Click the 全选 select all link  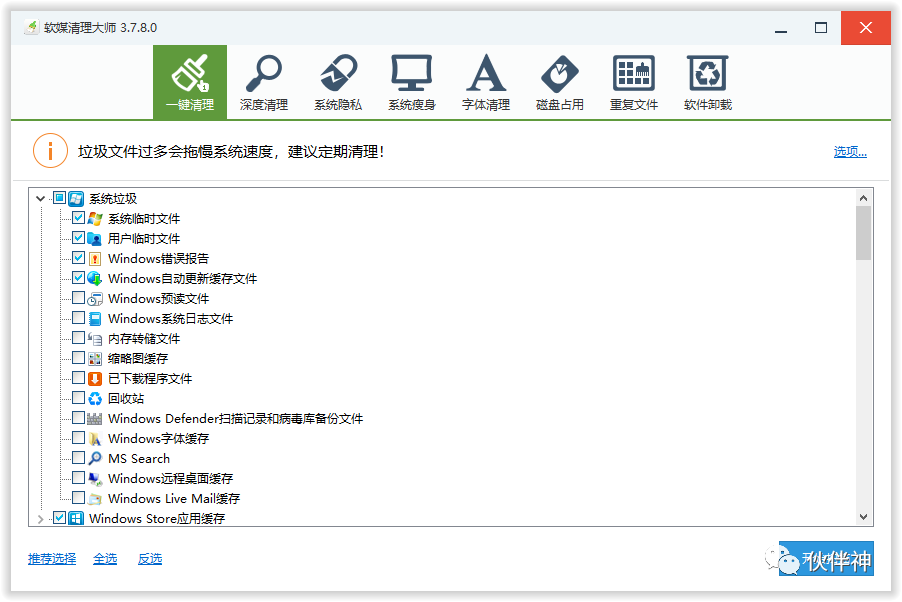click(105, 558)
